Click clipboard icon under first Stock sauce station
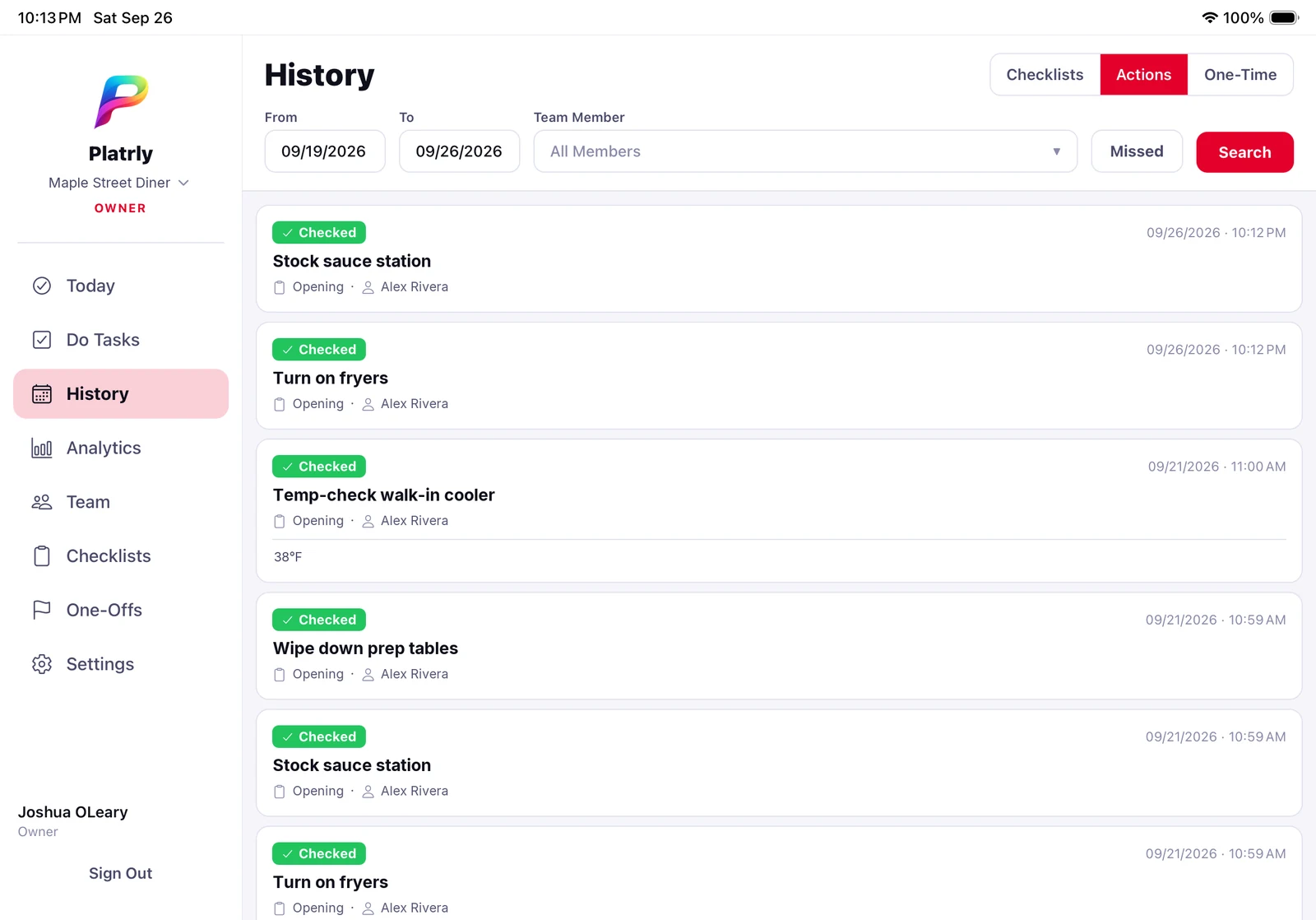 (280, 287)
